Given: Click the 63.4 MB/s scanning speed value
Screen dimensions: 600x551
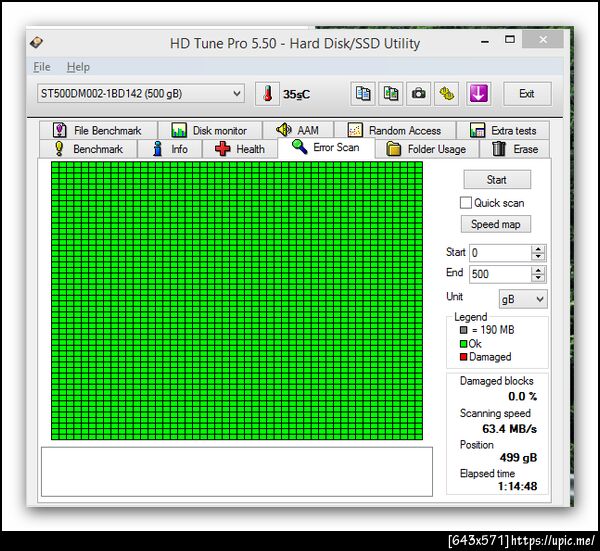Looking at the screenshot, I should [x=509, y=429].
